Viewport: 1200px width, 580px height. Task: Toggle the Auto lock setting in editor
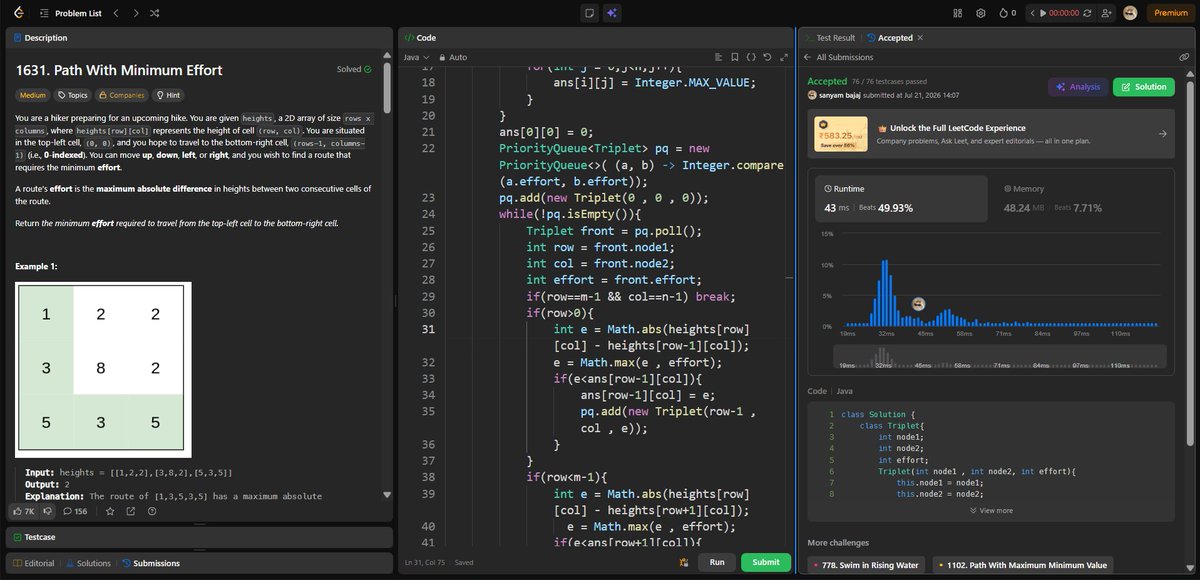pyautogui.click(x=452, y=57)
